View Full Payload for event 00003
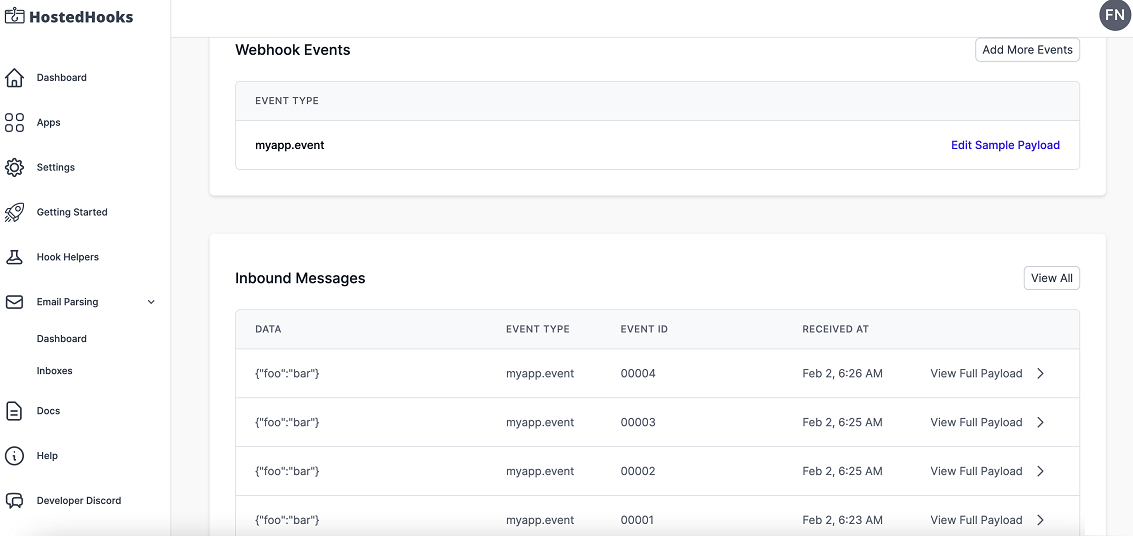This screenshot has width=1133, height=536. (976, 423)
